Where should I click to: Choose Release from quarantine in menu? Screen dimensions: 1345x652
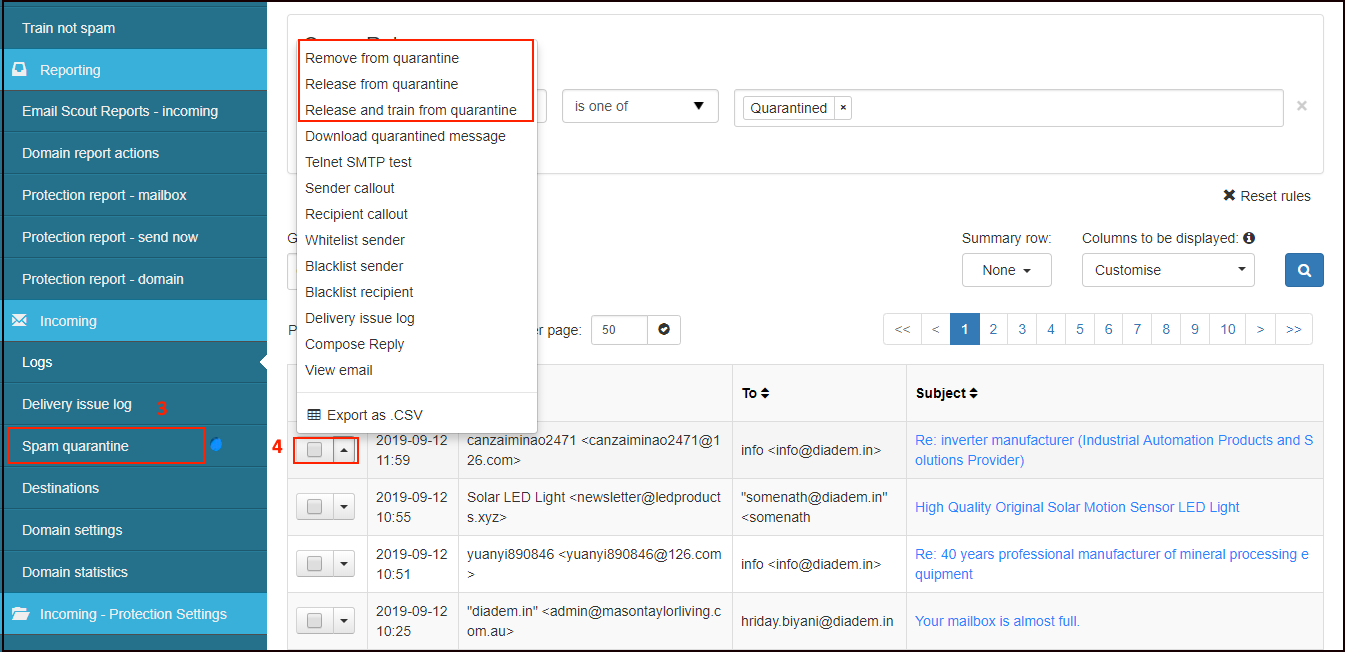[381, 84]
